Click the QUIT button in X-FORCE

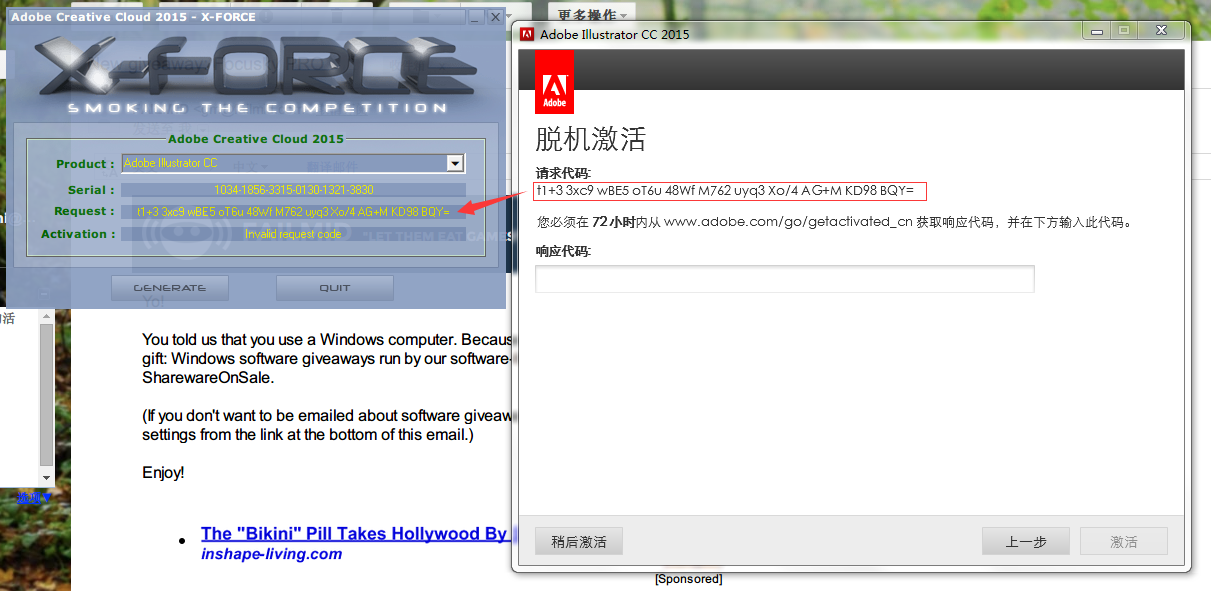[335, 288]
